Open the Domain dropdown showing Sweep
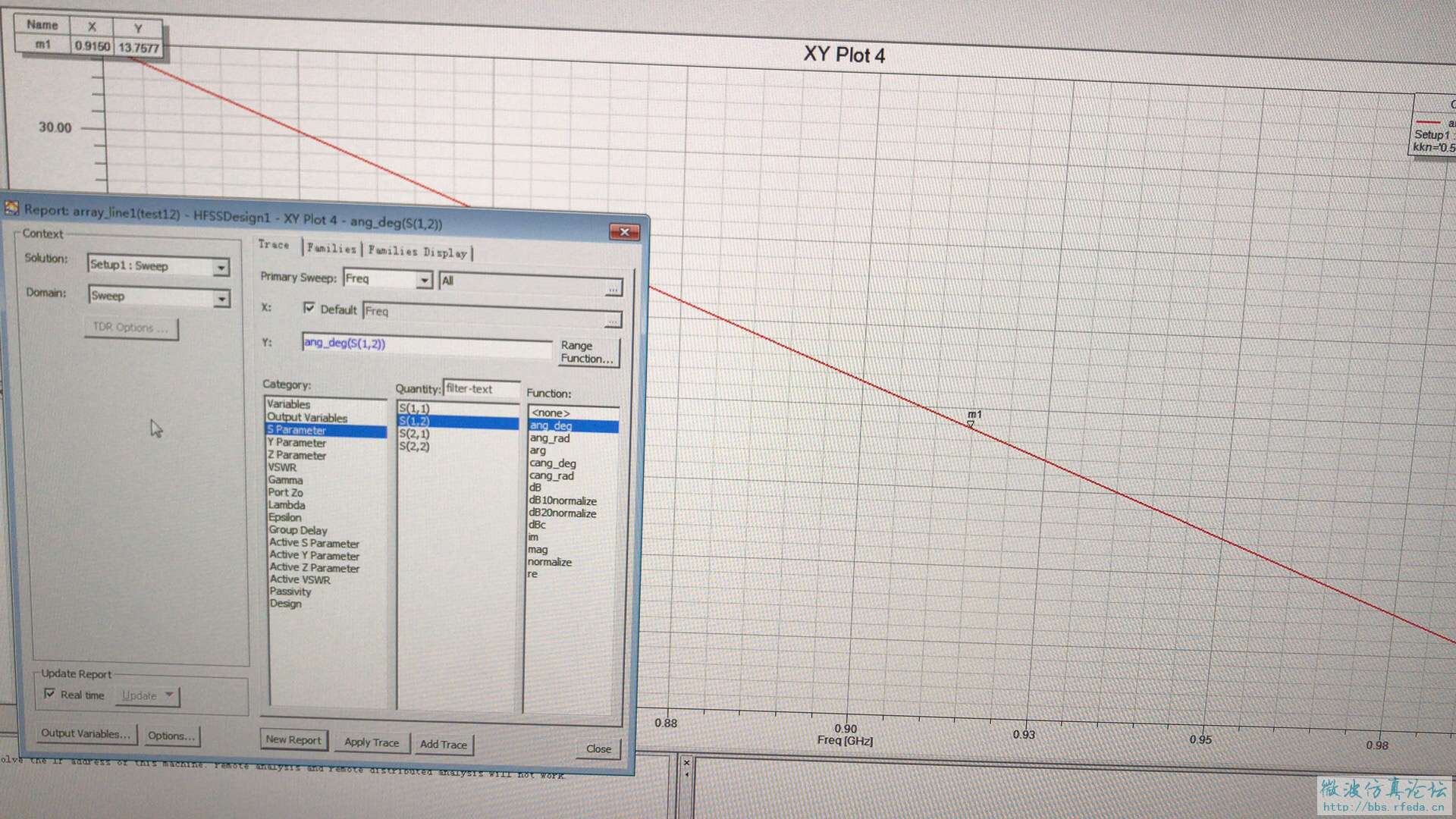Viewport: 1456px width, 819px height. point(221,299)
